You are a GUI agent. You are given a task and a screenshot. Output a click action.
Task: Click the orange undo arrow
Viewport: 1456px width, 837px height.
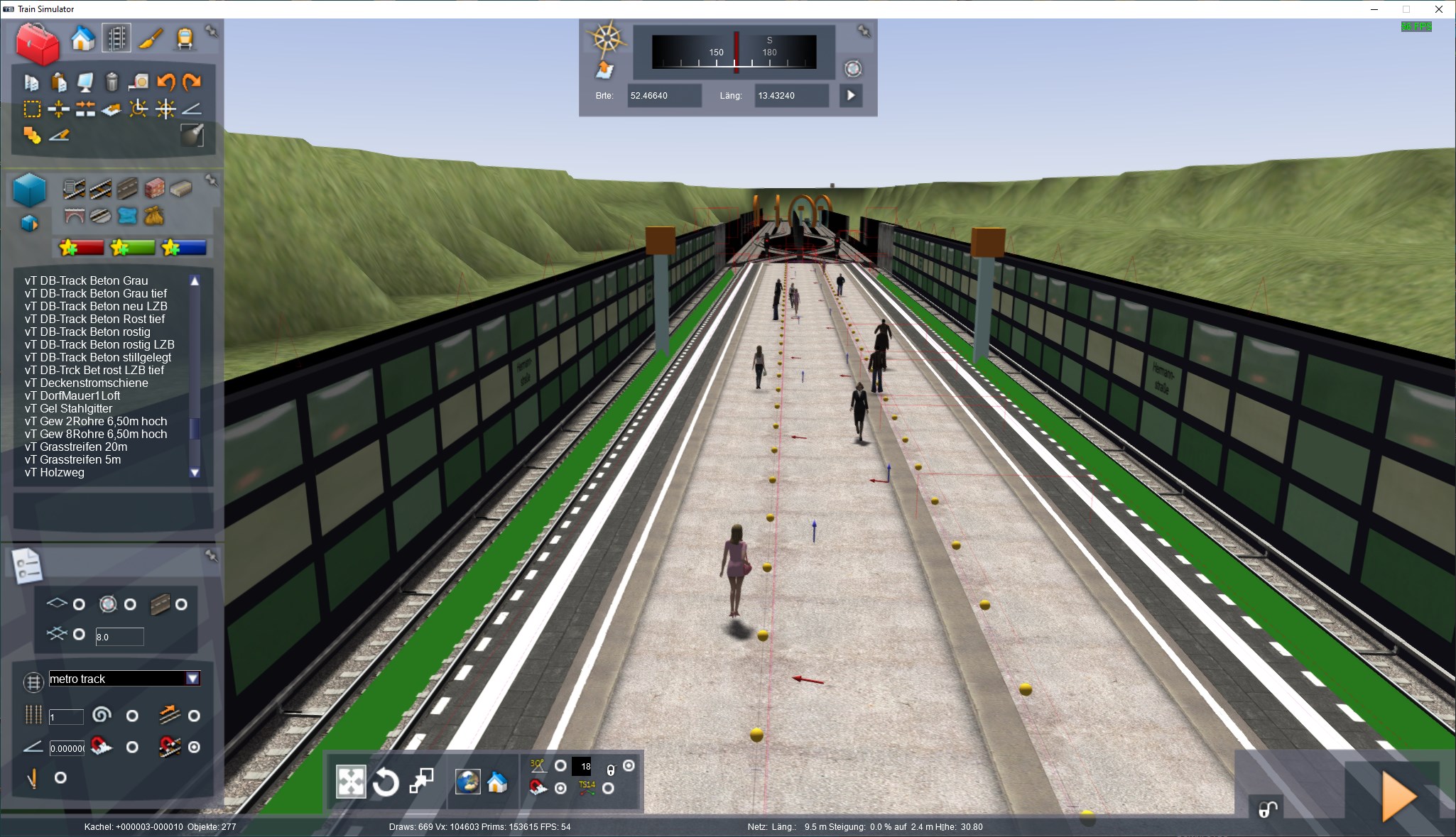(165, 82)
